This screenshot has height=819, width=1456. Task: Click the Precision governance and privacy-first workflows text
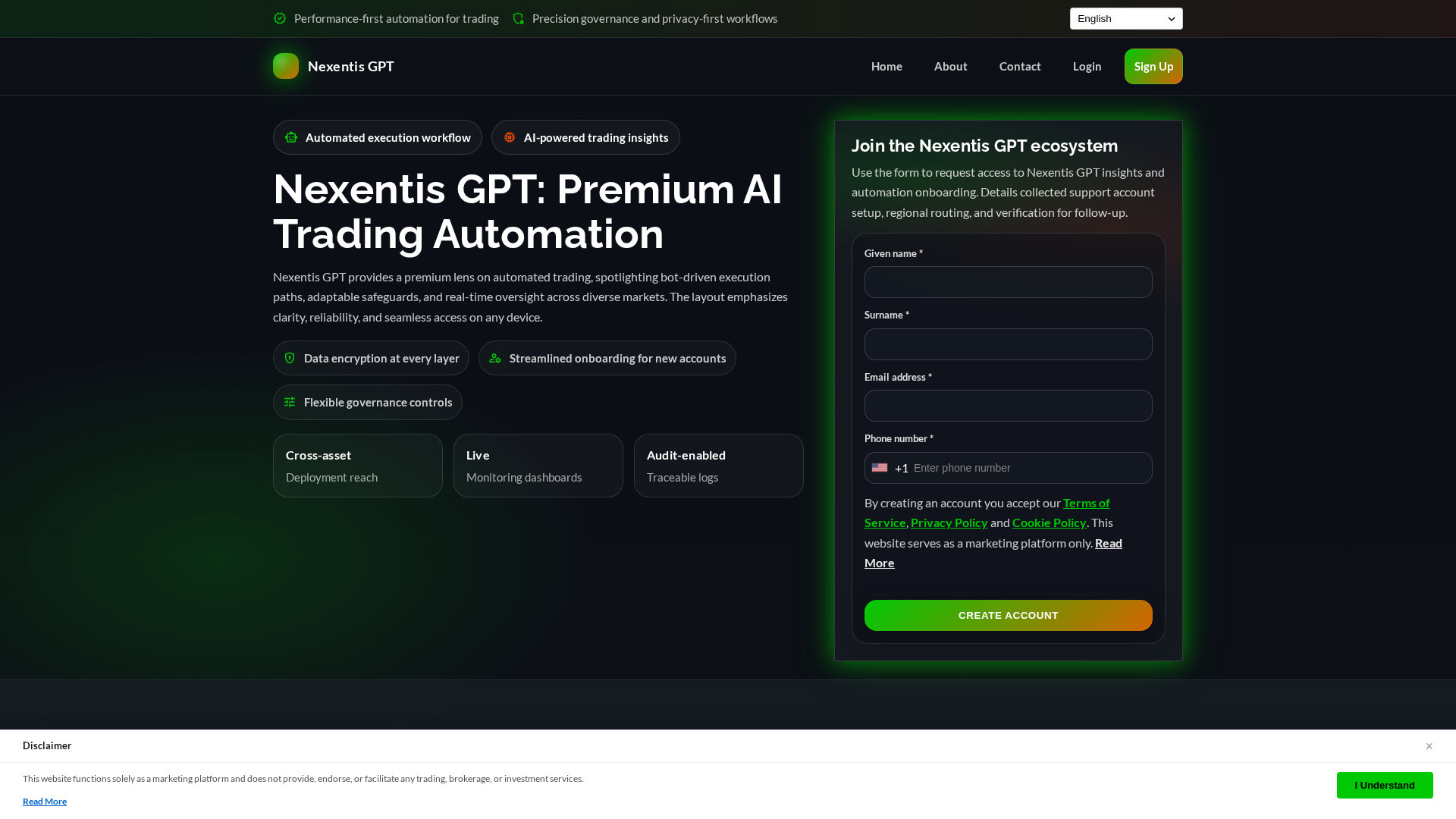point(655,18)
